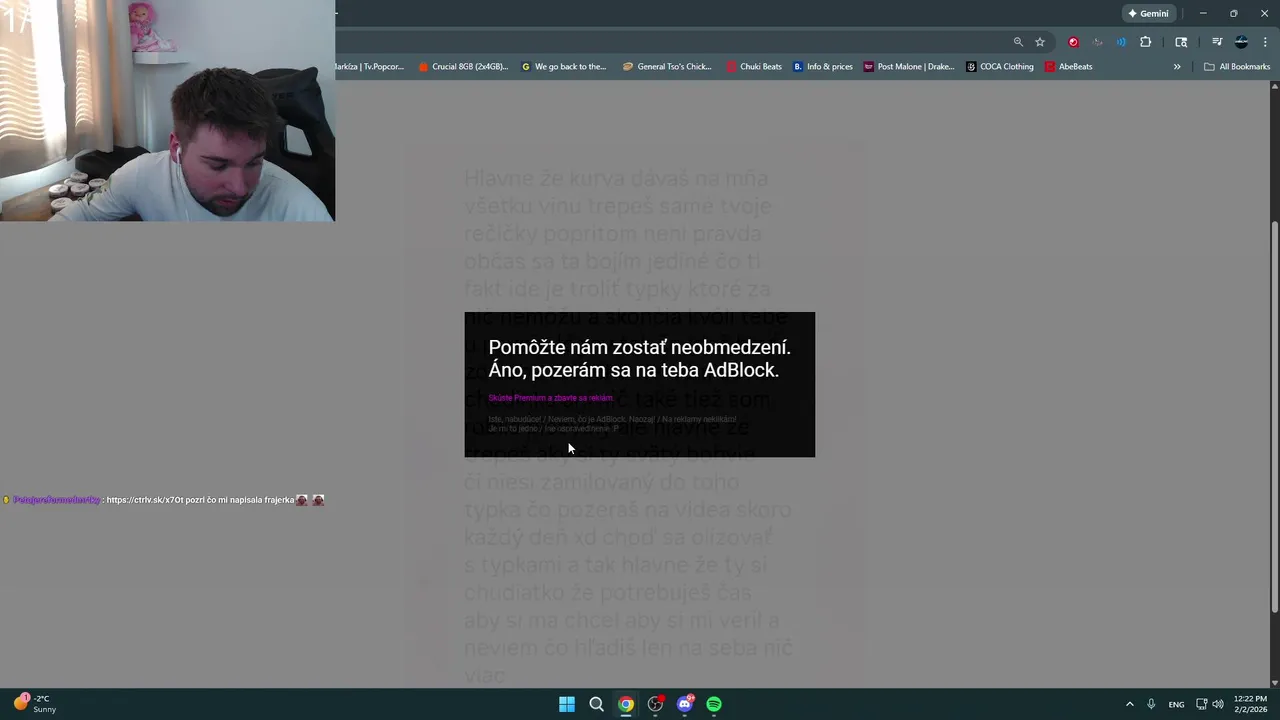Click the microphone tray icon
This screenshot has height=720, width=1280.
(1152, 704)
